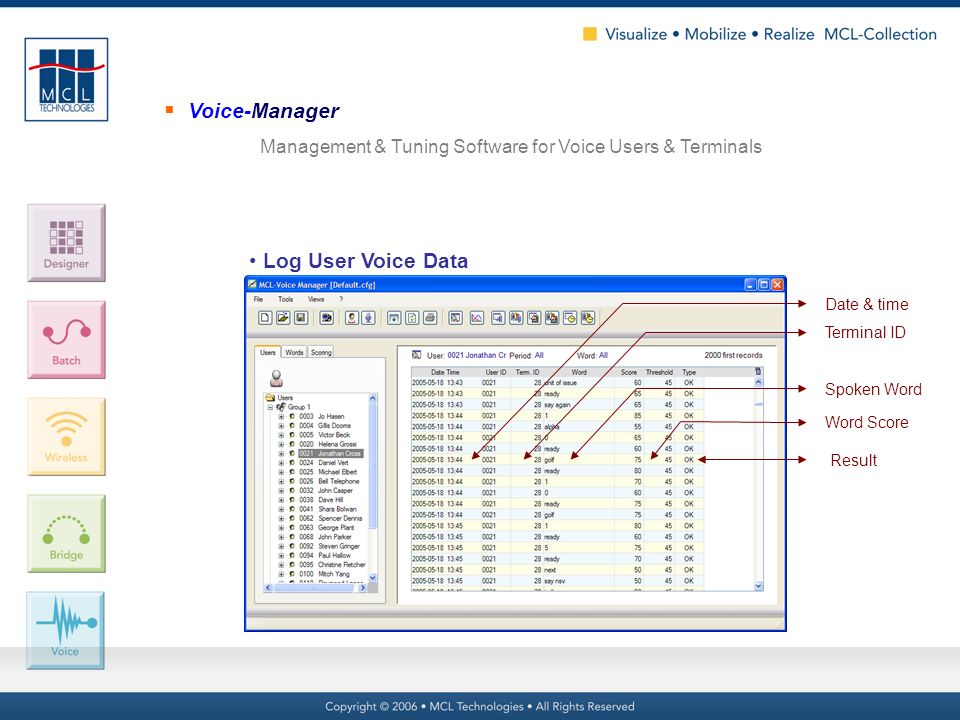Select tree user 0095 Christine Fletcher
Screen dimensions: 960x720
(x=332, y=564)
